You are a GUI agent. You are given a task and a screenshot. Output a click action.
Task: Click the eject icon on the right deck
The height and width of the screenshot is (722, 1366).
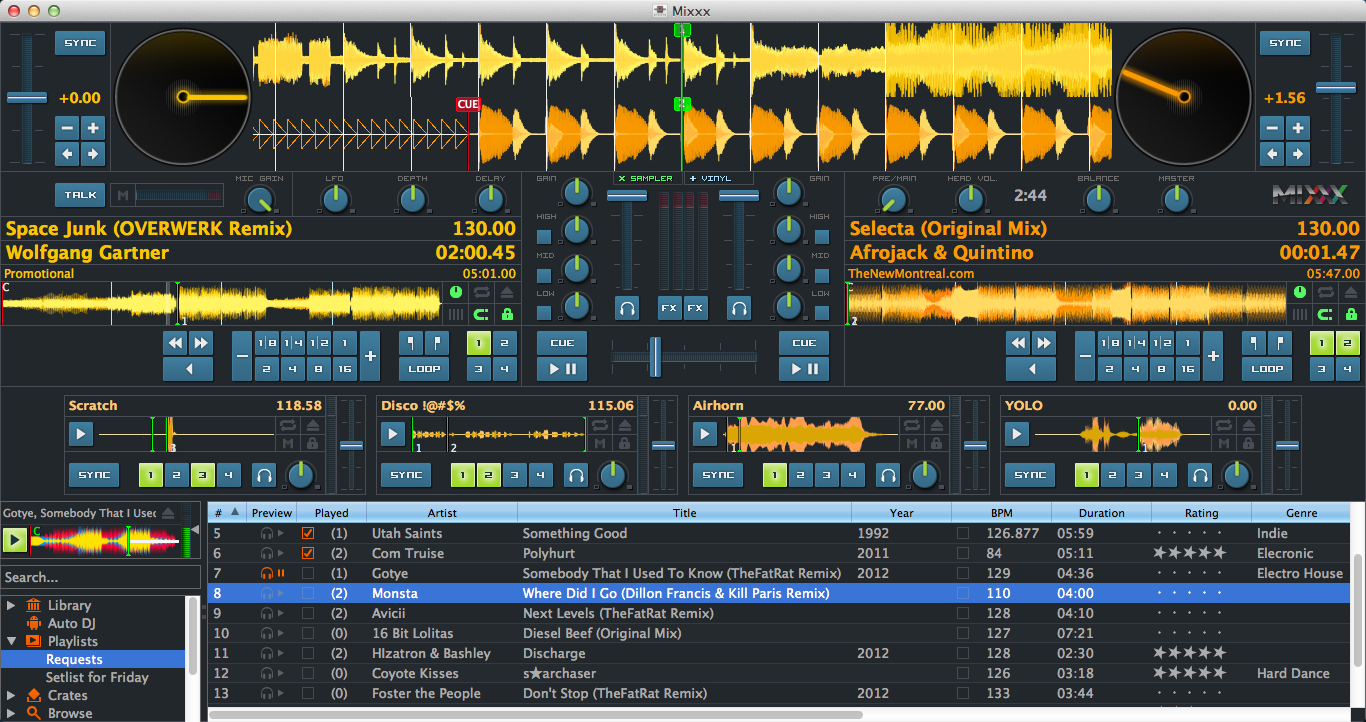[x=1350, y=292]
